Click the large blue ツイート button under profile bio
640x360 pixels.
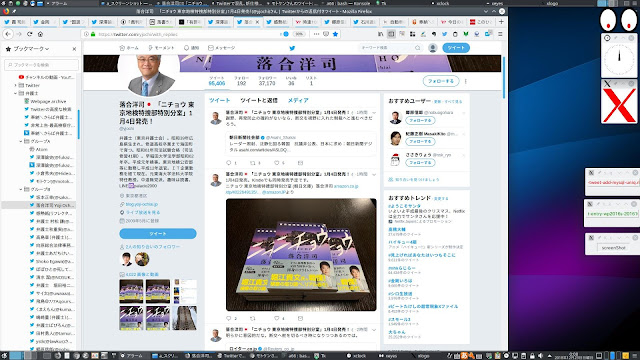pyautogui.click(x=158, y=233)
